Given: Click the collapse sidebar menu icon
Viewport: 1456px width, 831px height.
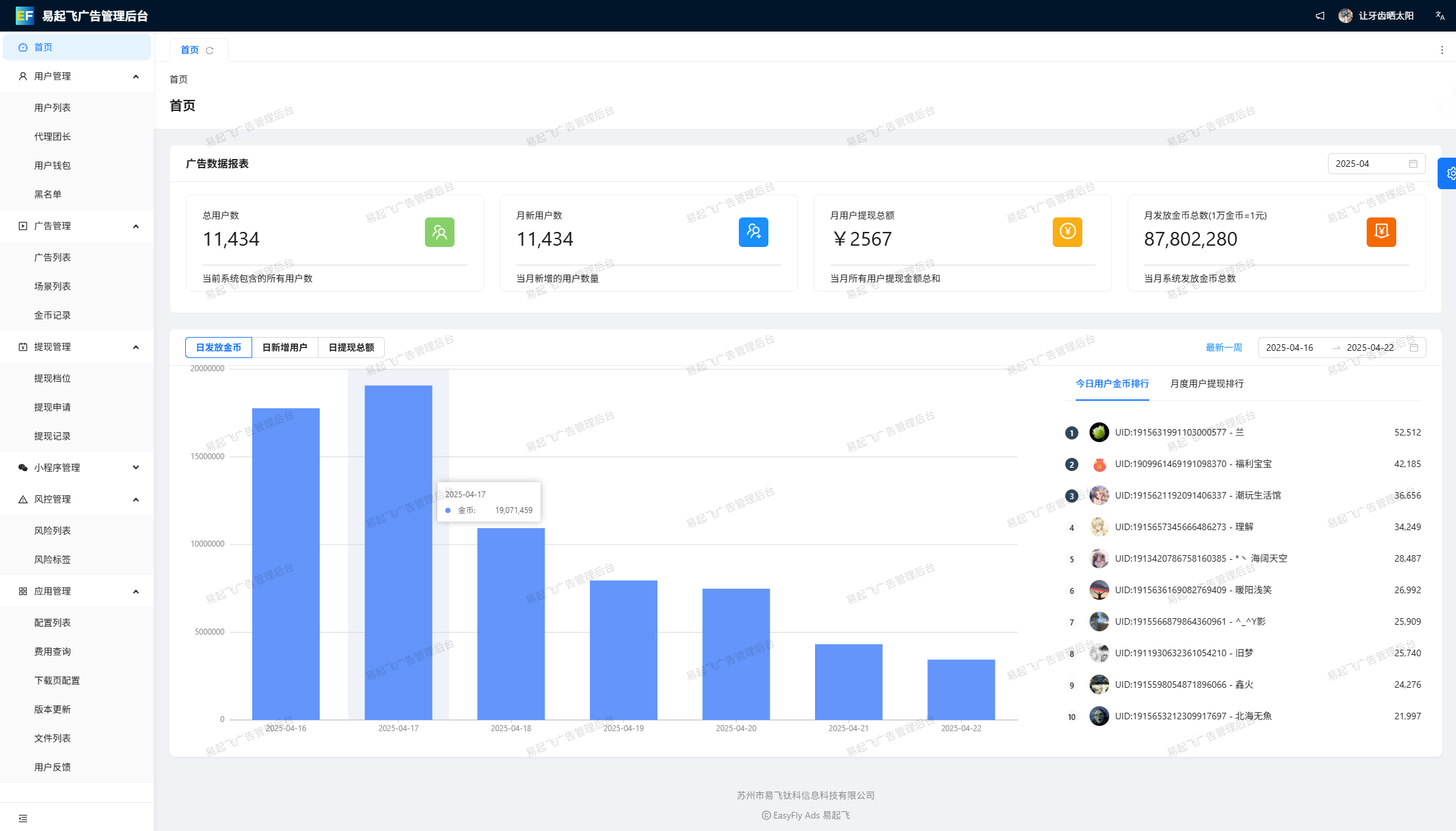Looking at the screenshot, I should pos(23,819).
